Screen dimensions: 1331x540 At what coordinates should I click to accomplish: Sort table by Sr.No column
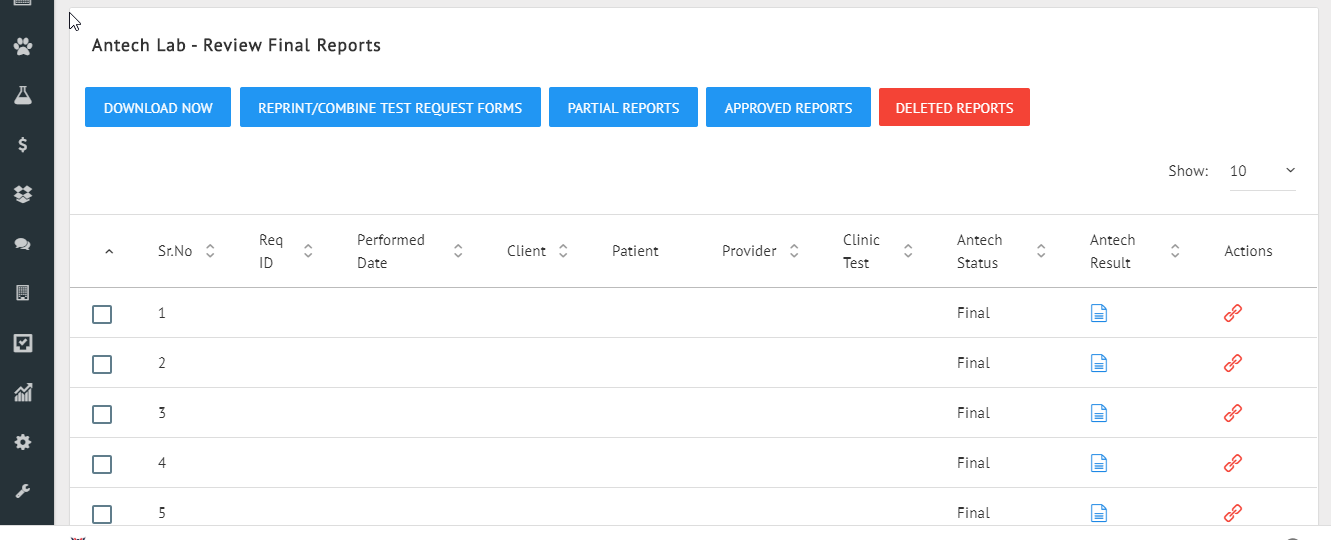tap(210, 251)
